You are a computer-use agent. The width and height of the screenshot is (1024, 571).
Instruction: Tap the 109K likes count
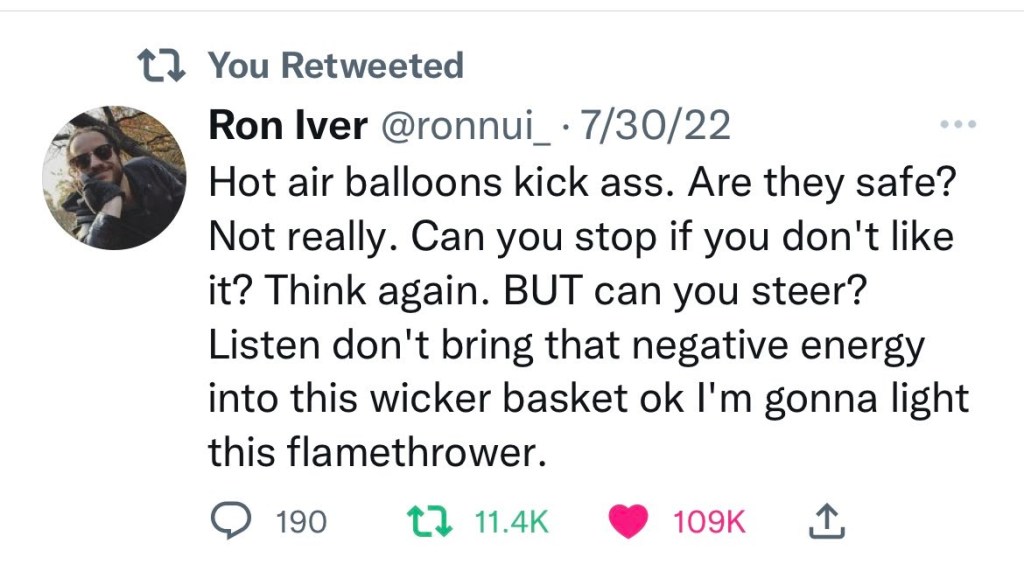point(709,521)
